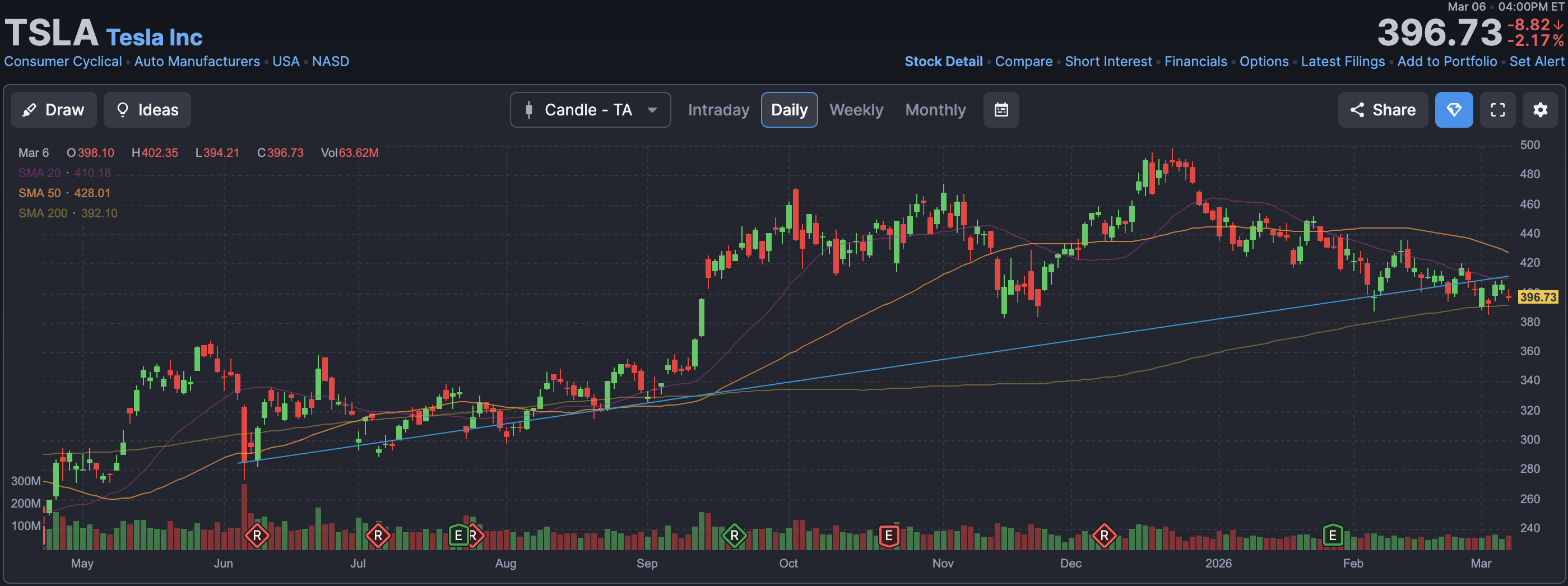Click the green R marker in mid-September
This screenshot has width=1568, height=586.
(734, 536)
